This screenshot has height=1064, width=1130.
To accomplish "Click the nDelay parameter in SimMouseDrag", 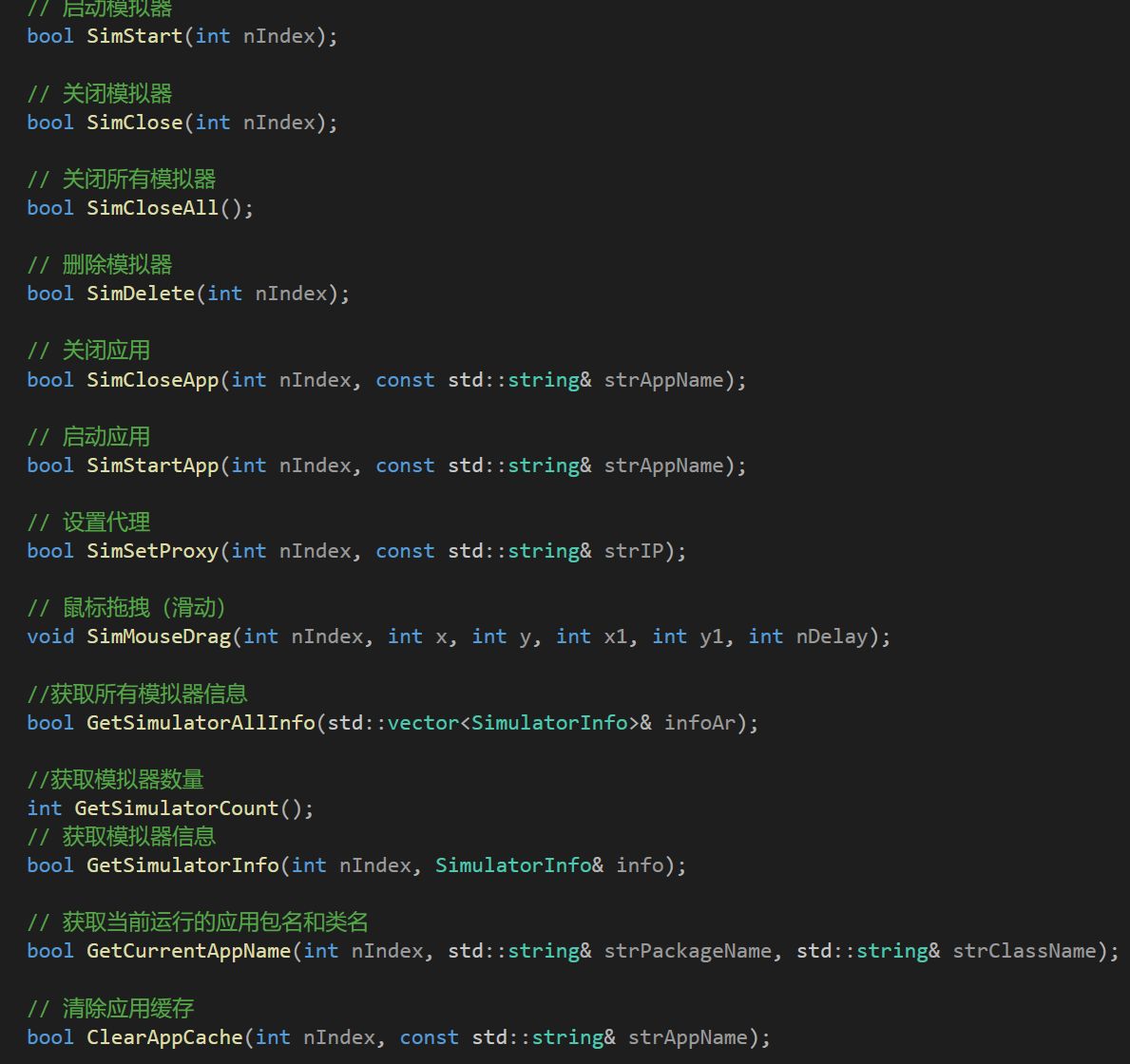I will (x=832, y=636).
